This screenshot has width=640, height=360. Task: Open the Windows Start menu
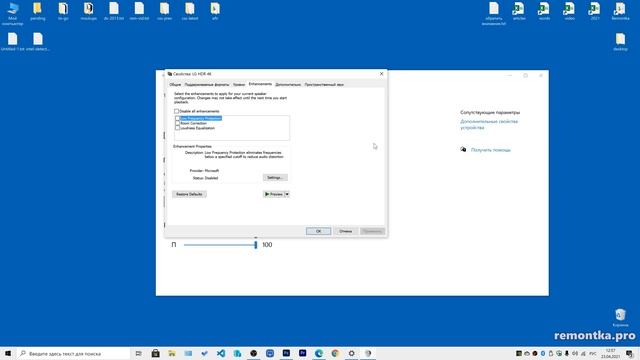8,353
